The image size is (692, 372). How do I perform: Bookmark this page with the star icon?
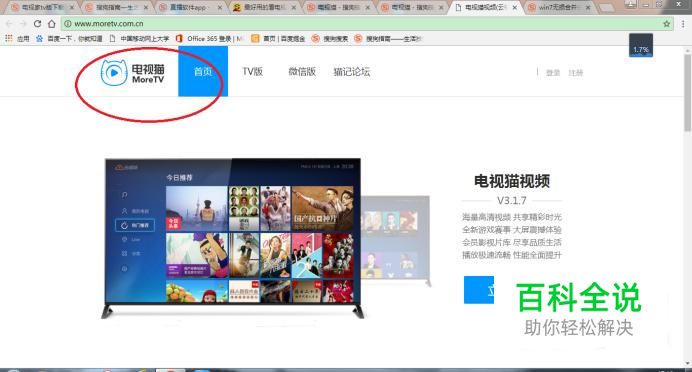[666, 24]
